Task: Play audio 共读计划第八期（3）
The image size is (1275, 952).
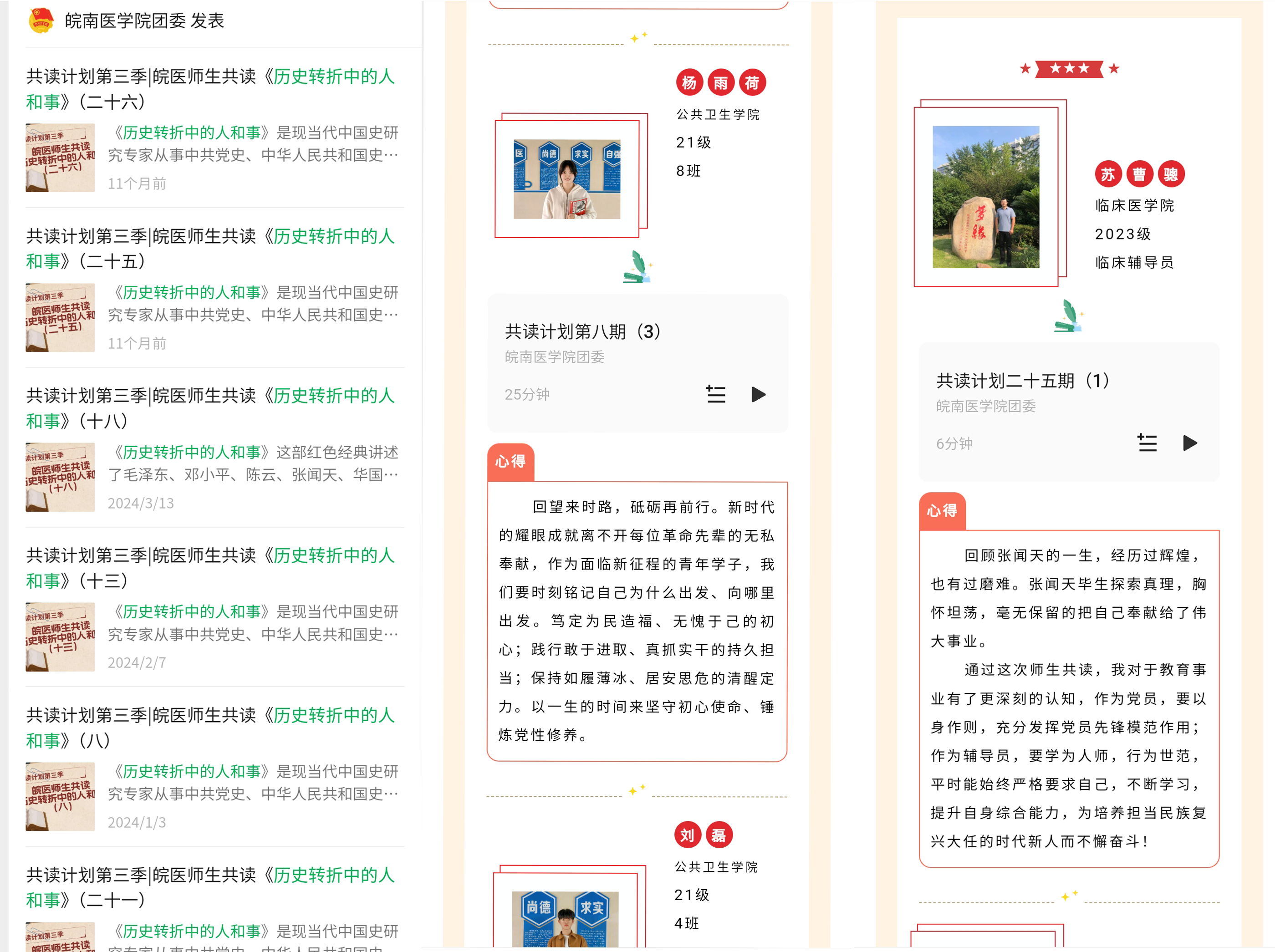Action: [759, 395]
